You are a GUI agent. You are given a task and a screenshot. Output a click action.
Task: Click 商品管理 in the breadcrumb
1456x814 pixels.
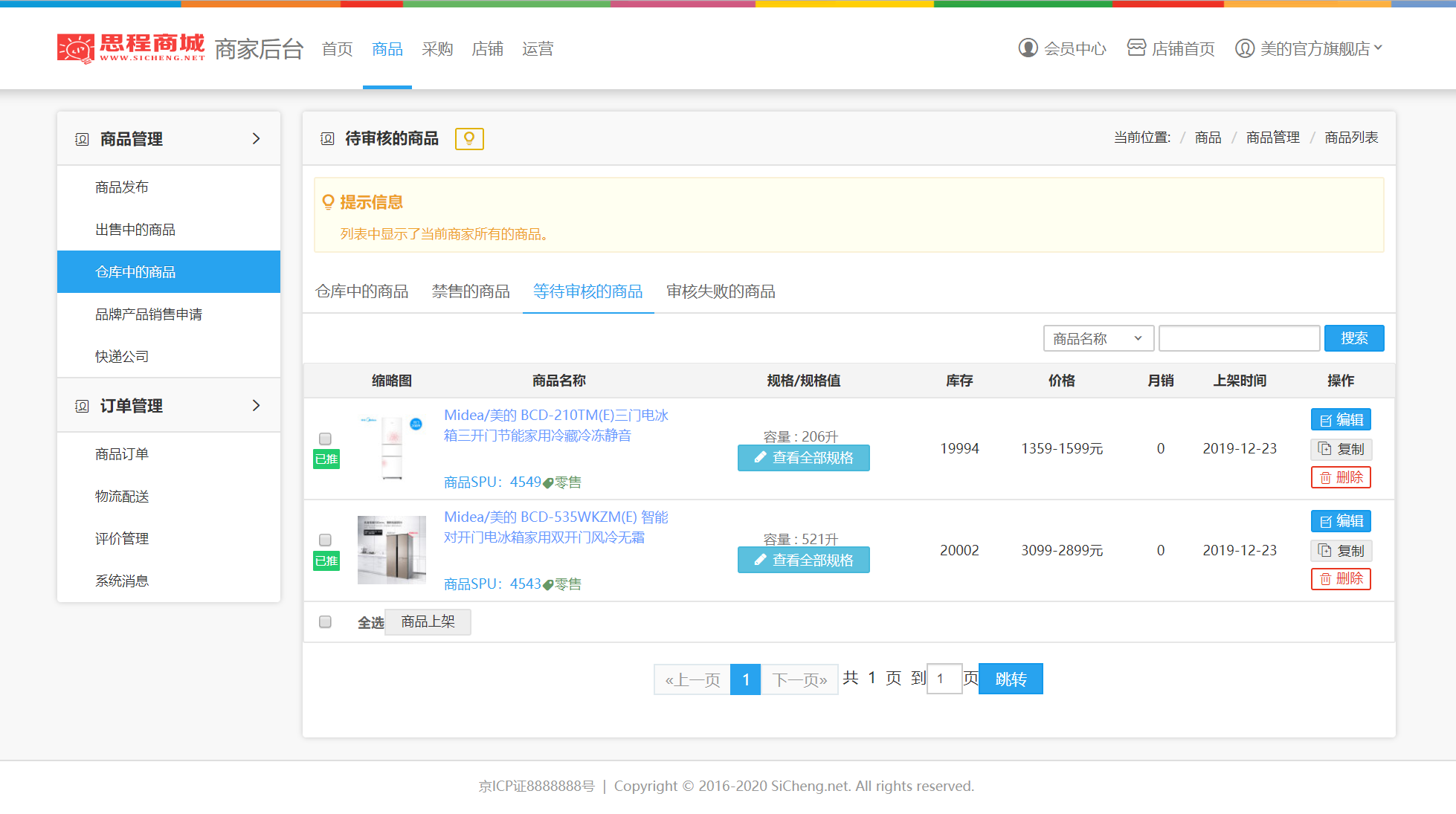click(1273, 138)
